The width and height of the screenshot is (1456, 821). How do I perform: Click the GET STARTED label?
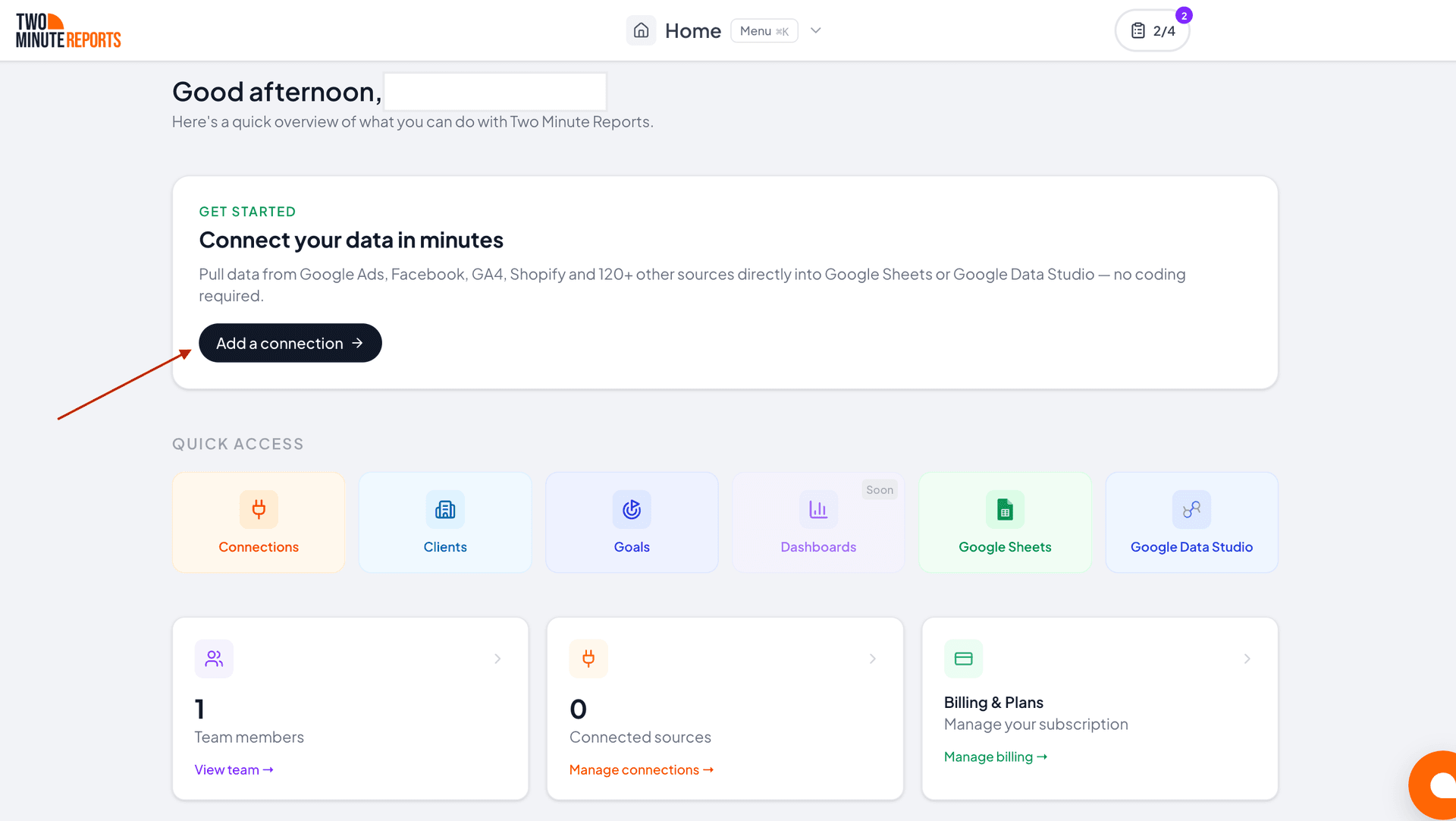[247, 212]
